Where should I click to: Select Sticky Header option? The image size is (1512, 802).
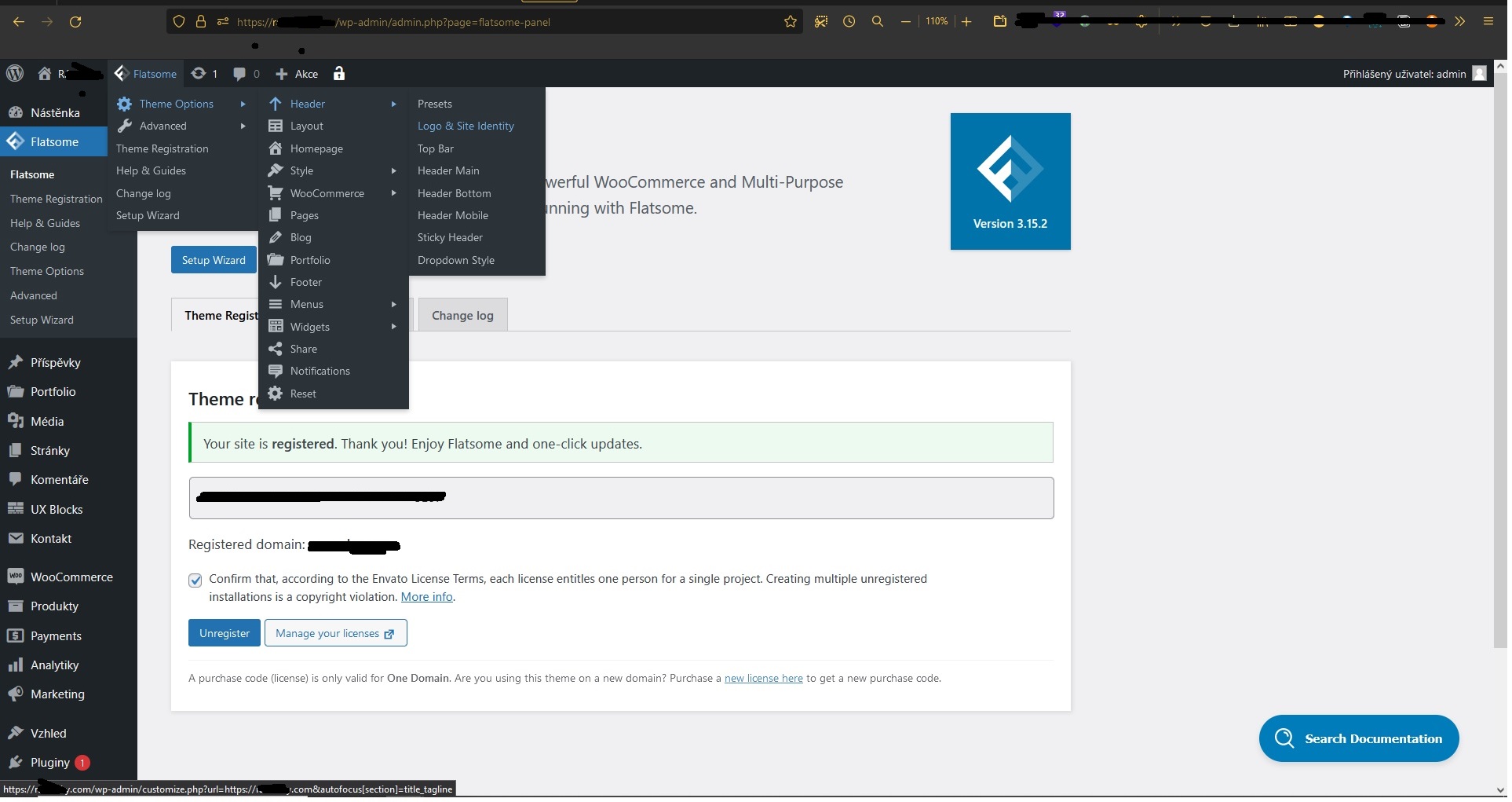(x=451, y=237)
